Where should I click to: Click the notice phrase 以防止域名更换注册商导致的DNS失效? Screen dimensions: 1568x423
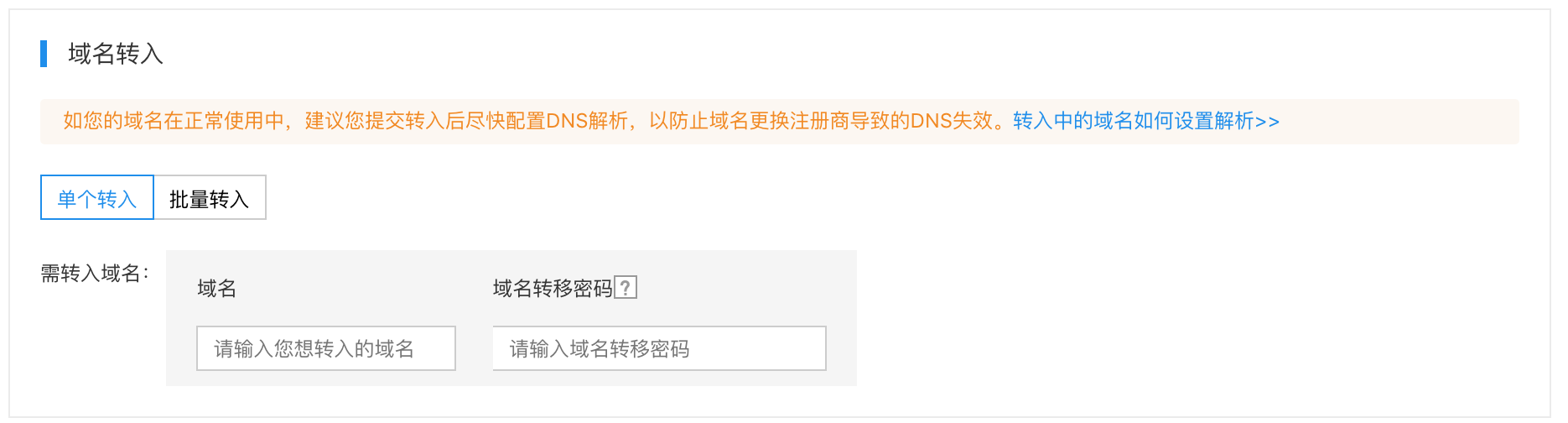coord(820,121)
